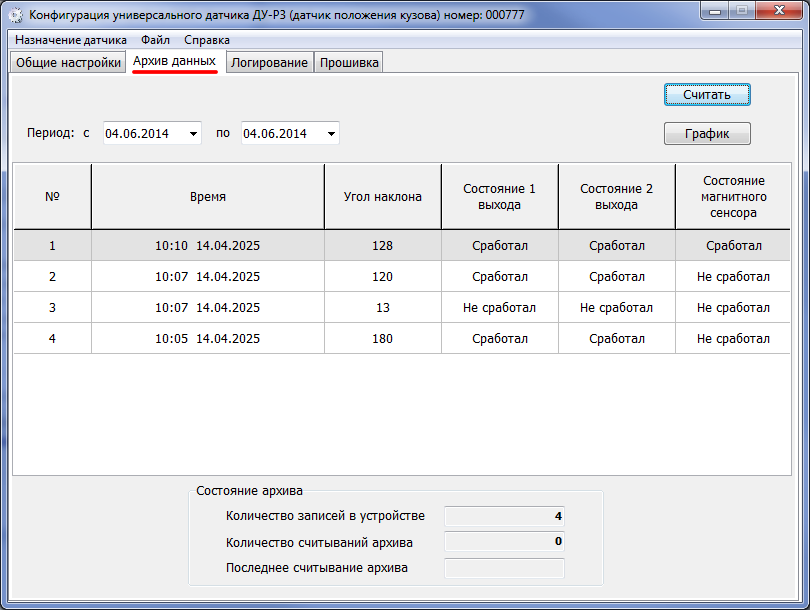Screen dimensions: 810x610
Task: Switch to the Общие настройки tab
Action: pos(68,62)
